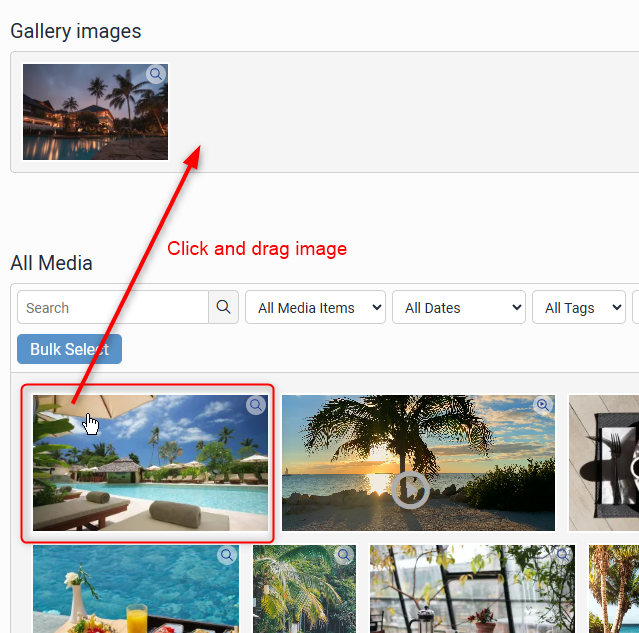Select the glasshouse cafe table thumbnail
The image size is (639, 633).
pyautogui.click(x=472, y=592)
